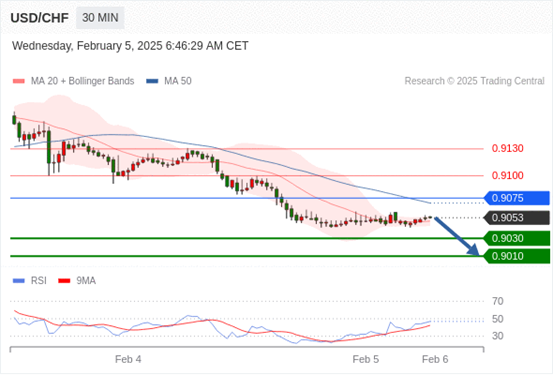Click the Feb 4 date axis label
The height and width of the screenshot is (375, 553).
pyautogui.click(x=128, y=359)
